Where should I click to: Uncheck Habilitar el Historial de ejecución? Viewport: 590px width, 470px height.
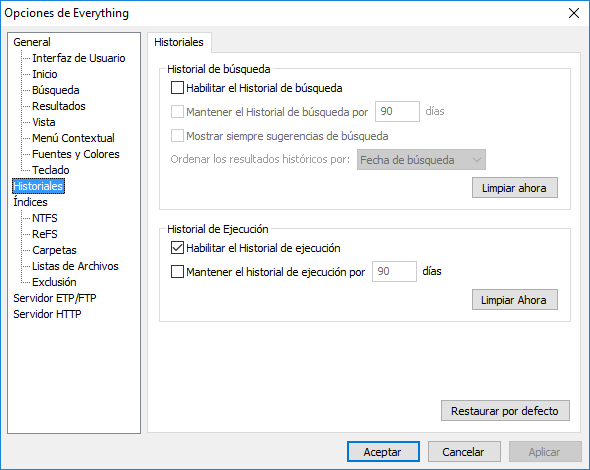(x=177, y=248)
